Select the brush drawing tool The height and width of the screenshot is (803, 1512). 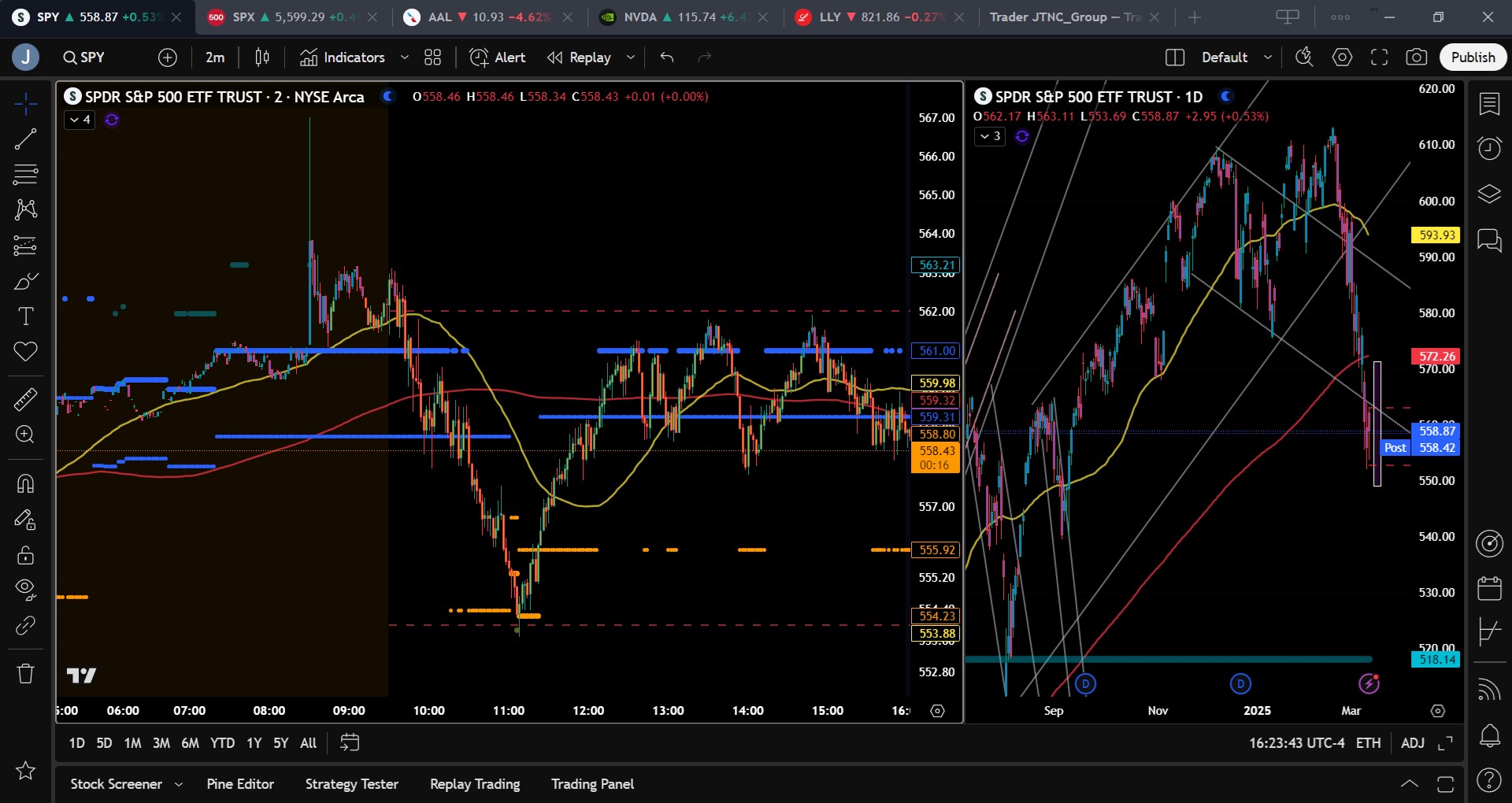25,281
